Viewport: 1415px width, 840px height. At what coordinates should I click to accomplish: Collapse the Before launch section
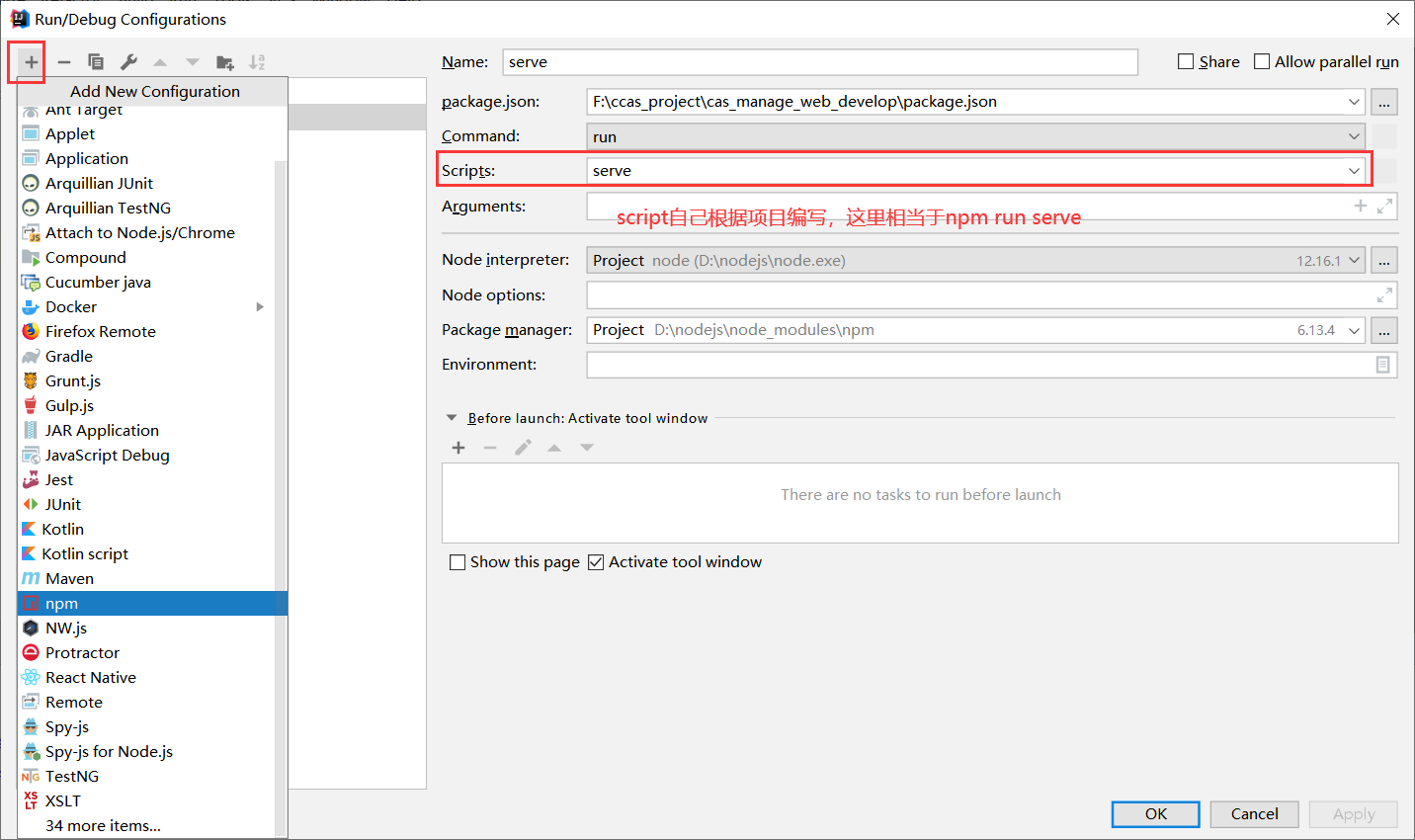click(x=452, y=418)
